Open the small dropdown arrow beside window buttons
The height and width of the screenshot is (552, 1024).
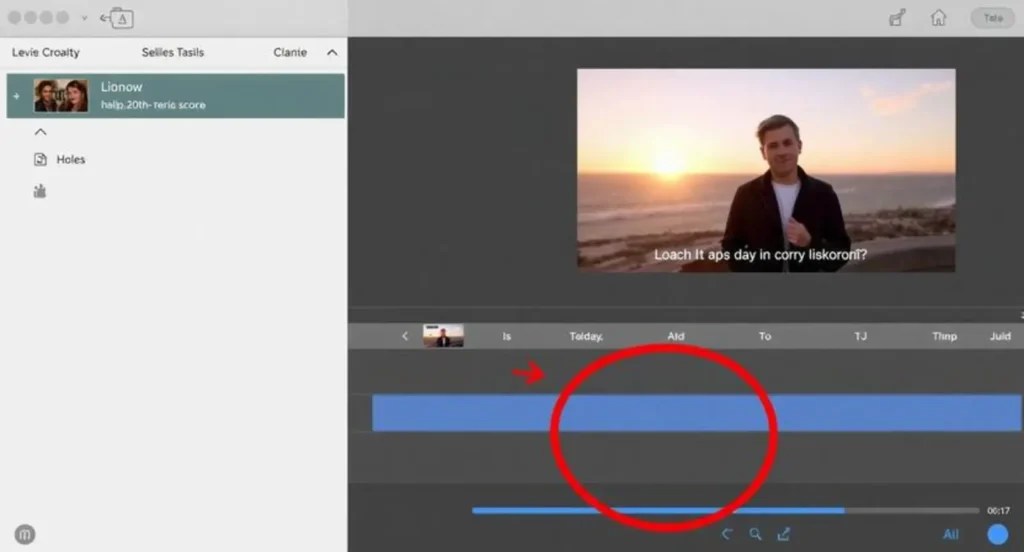(x=84, y=18)
